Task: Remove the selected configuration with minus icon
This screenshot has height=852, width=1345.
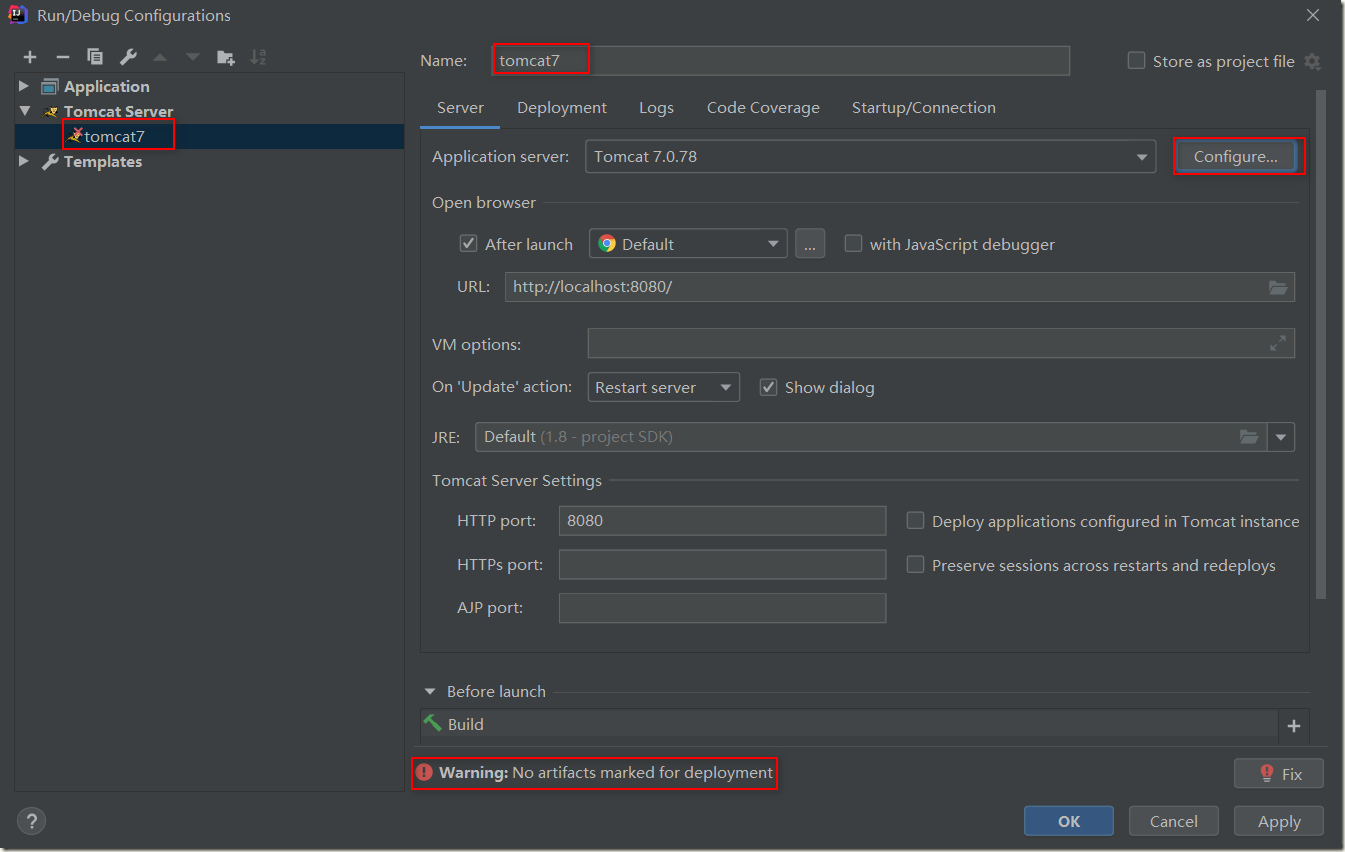Action: click(x=62, y=57)
